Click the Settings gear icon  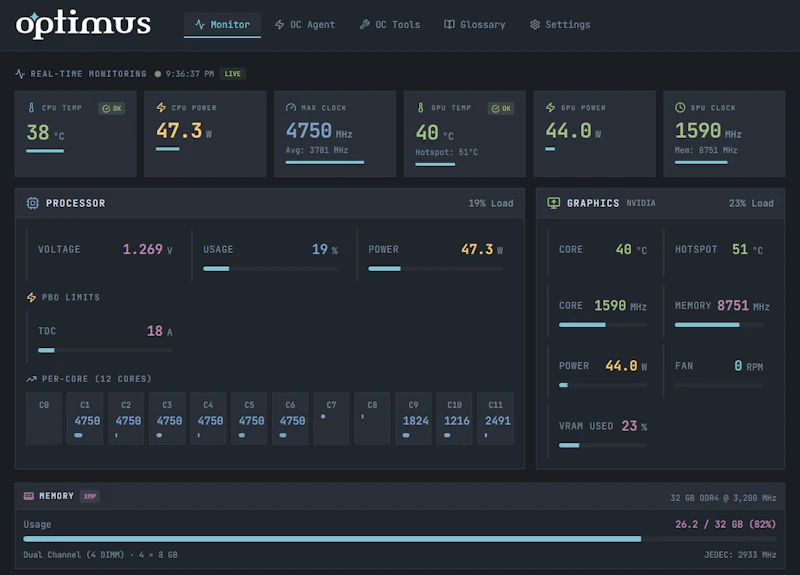535,24
